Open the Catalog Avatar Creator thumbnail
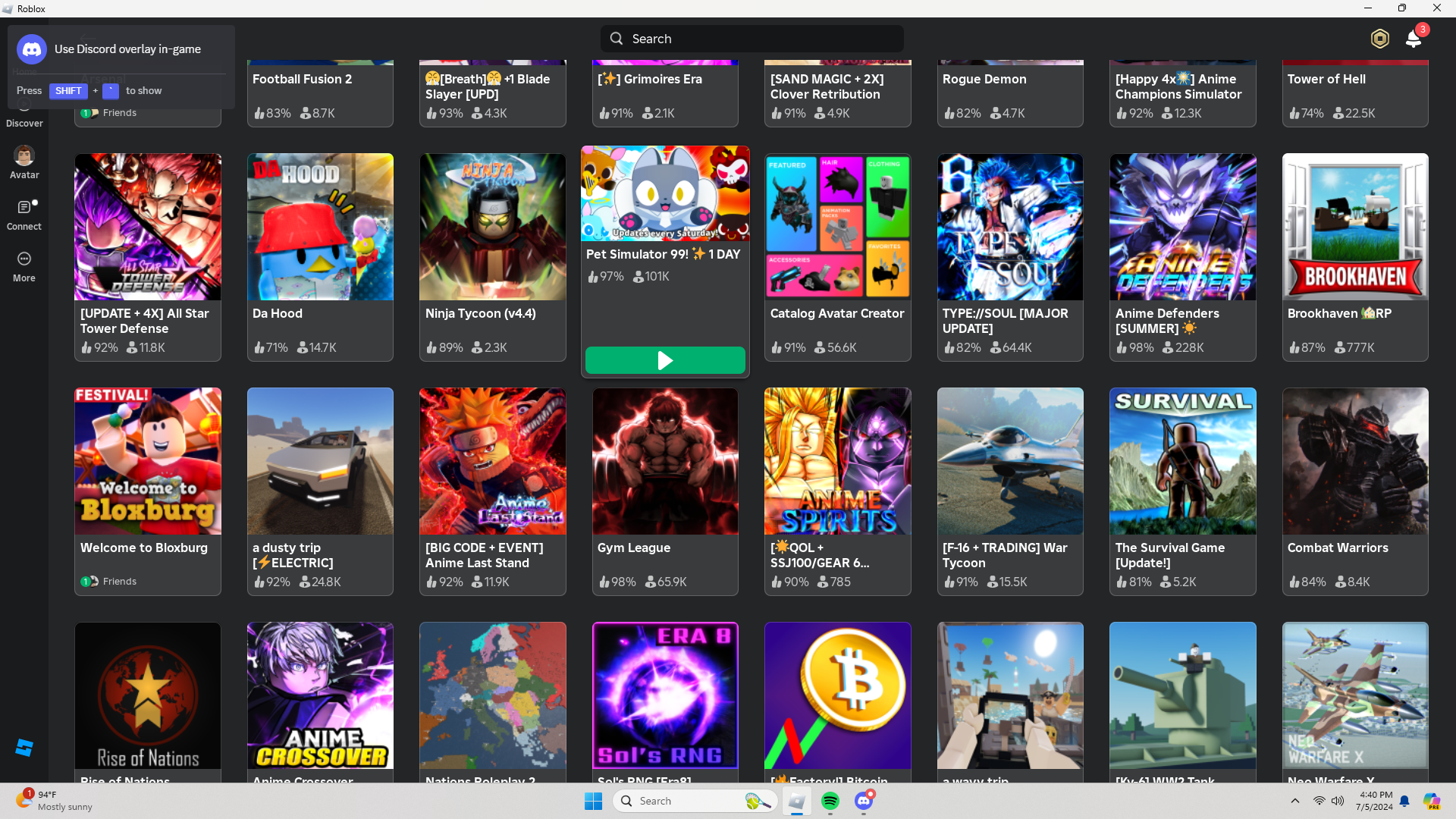The image size is (1456, 819). (x=838, y=227)
